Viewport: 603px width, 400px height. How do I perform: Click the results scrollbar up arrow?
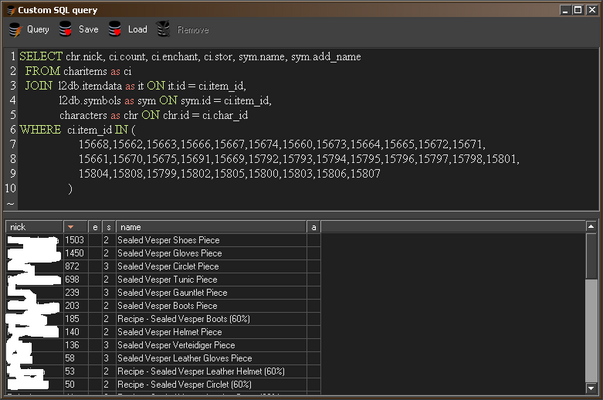click(x=591, y=227)
